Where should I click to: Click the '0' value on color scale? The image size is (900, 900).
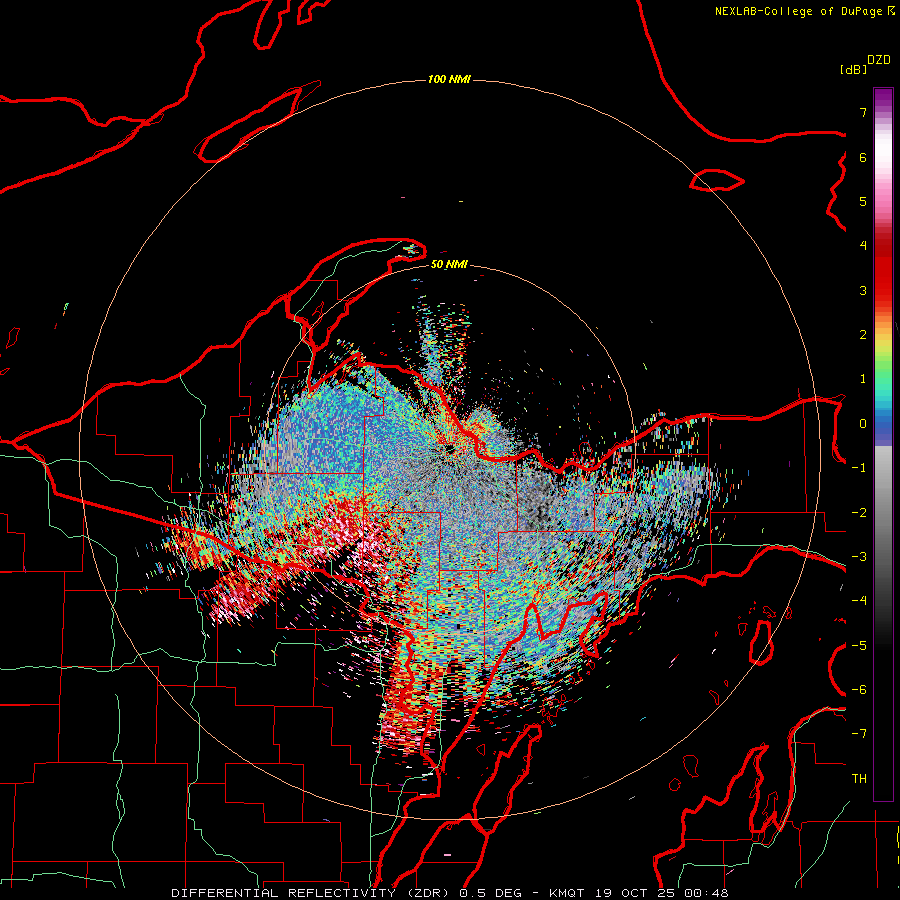pos(863,424)
